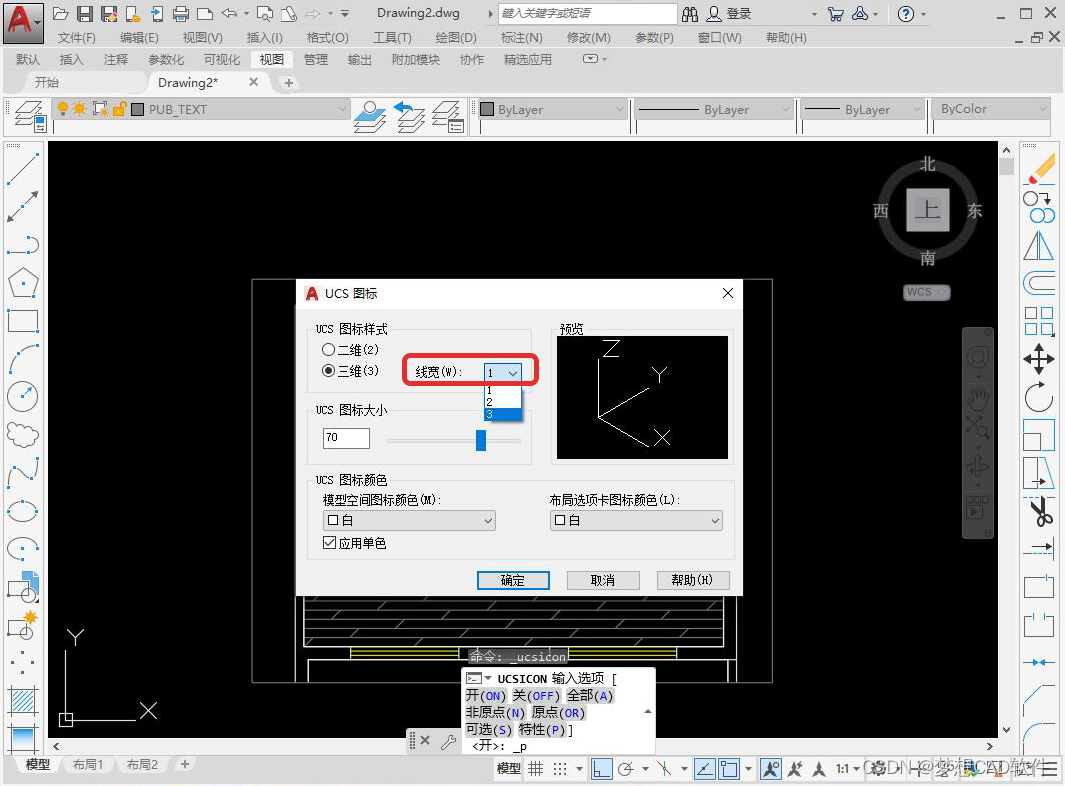Select the Rotate tool on the right toolbar
Viewport: 1065px width, 786px height.
point(1040,397)
